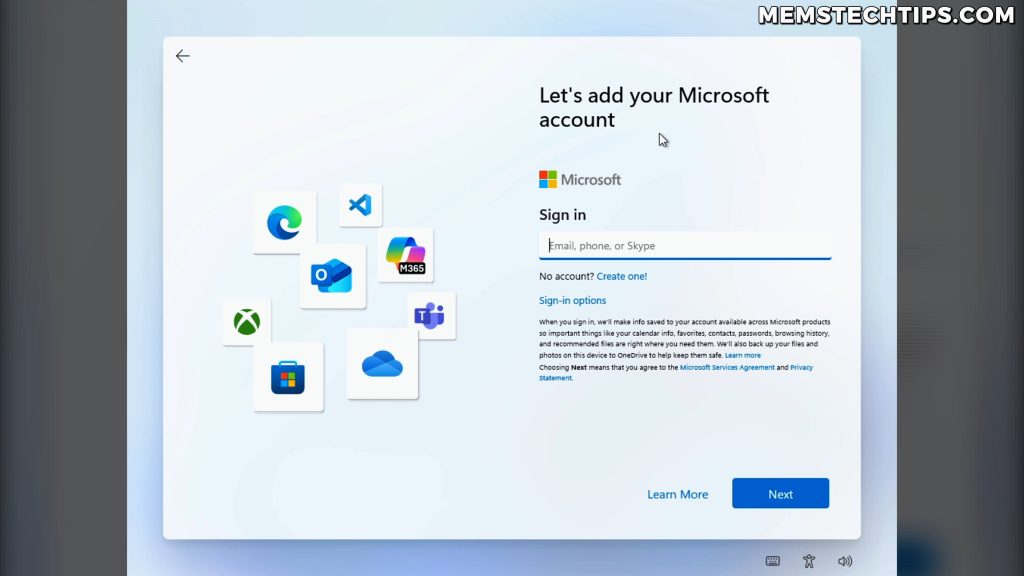
Task: Click the Microsoft Teams icon
Action: click(430, 316)
